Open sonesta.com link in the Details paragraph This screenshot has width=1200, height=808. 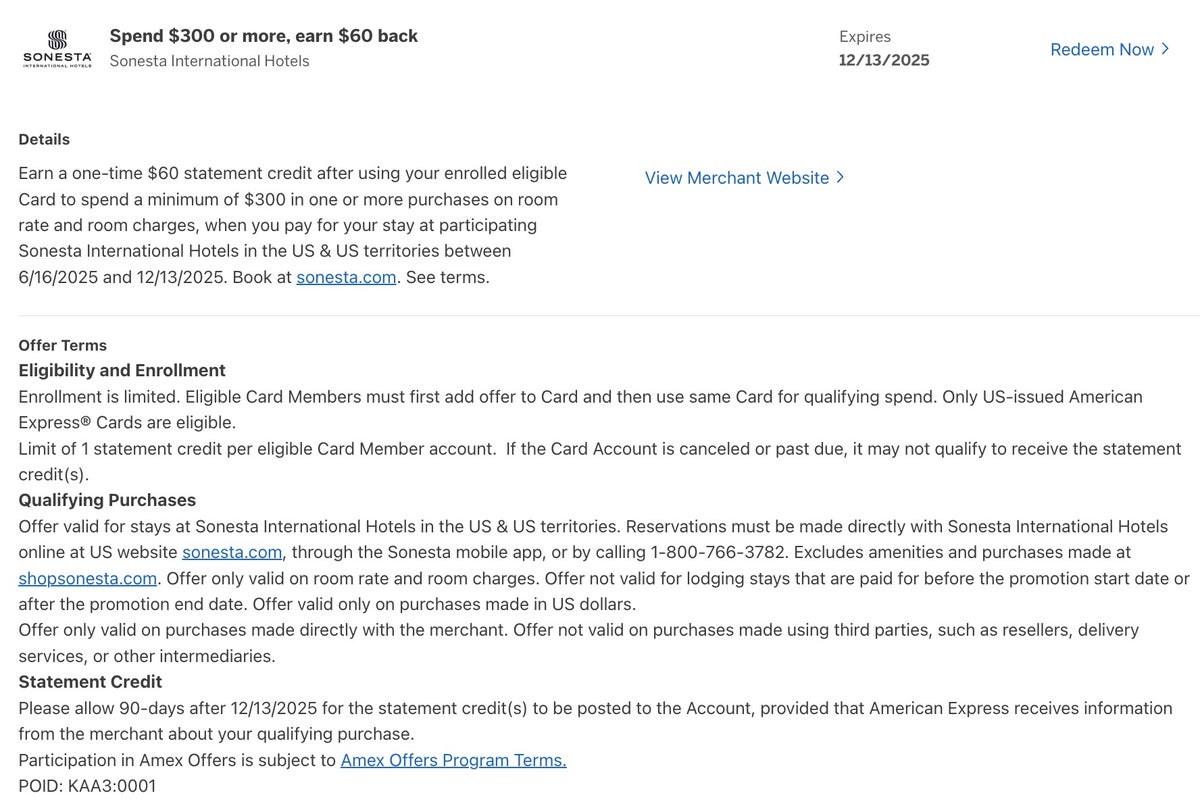pos(346,277)
